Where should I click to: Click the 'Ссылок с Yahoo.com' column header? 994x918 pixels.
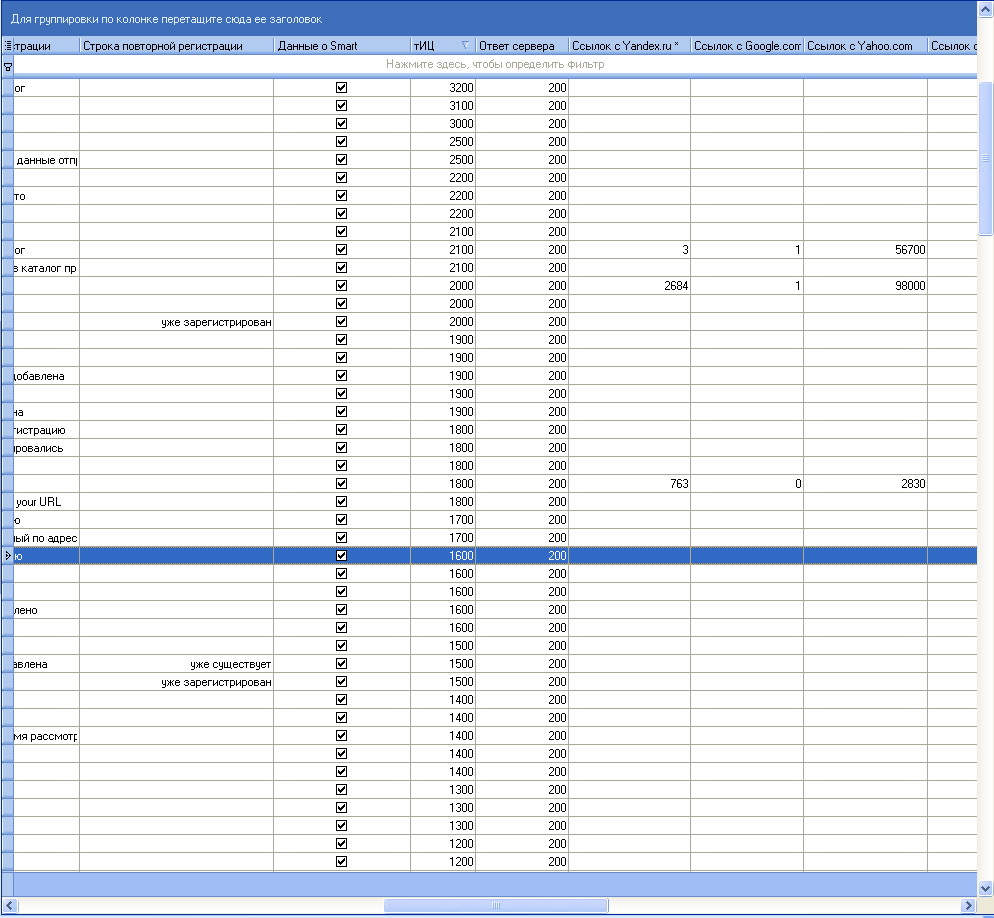864,46
